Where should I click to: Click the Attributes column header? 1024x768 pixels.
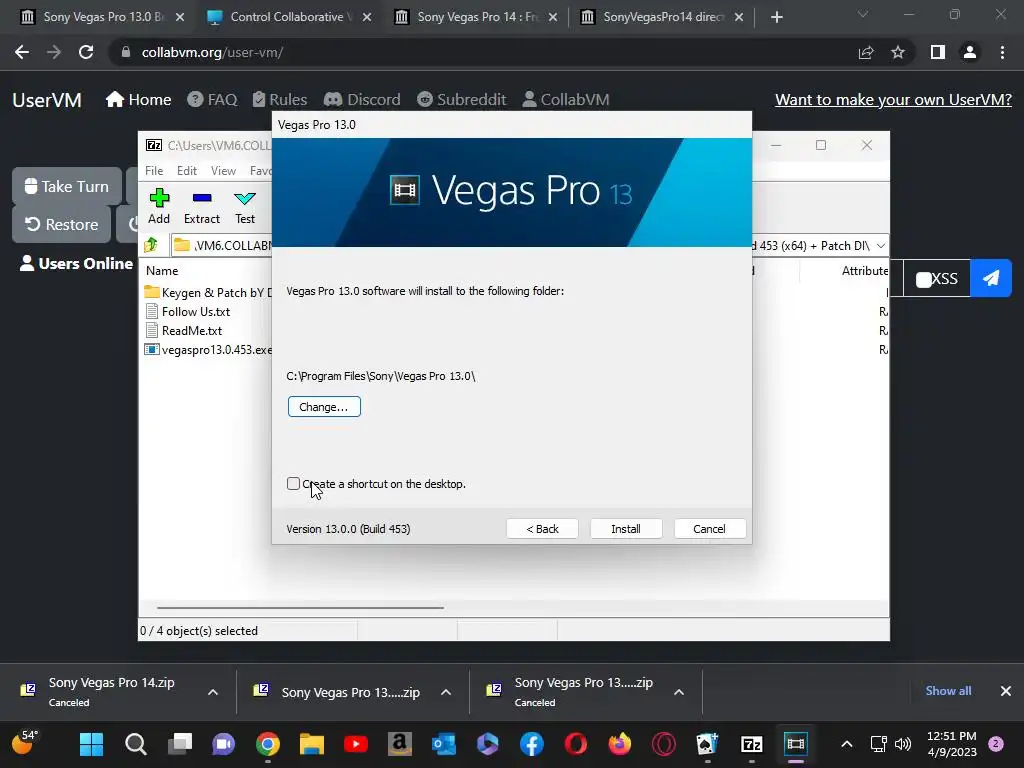point(865,270)
